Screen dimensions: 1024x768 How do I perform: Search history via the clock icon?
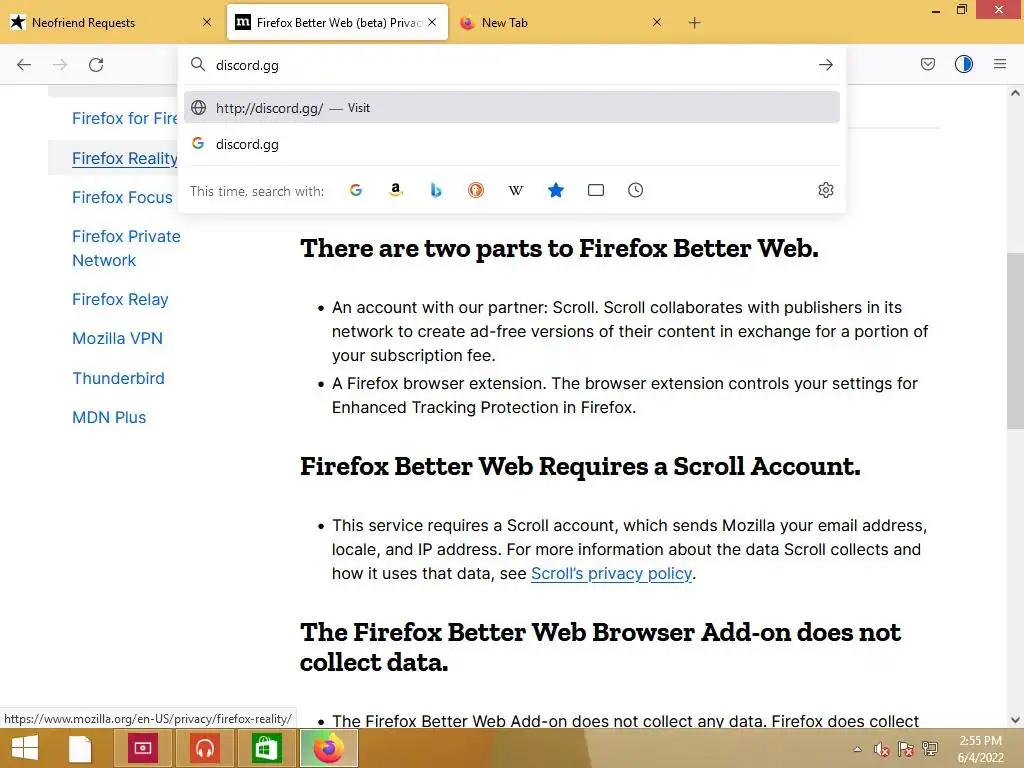(x=635, y=190)
